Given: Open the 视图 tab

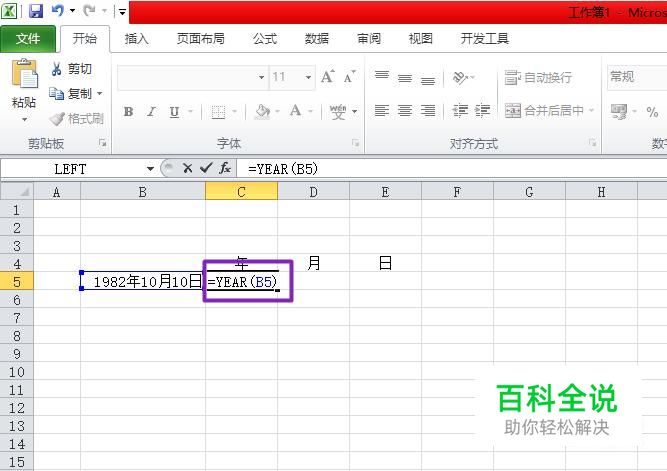Looking at the screenshot, I should tap(421, 39).
